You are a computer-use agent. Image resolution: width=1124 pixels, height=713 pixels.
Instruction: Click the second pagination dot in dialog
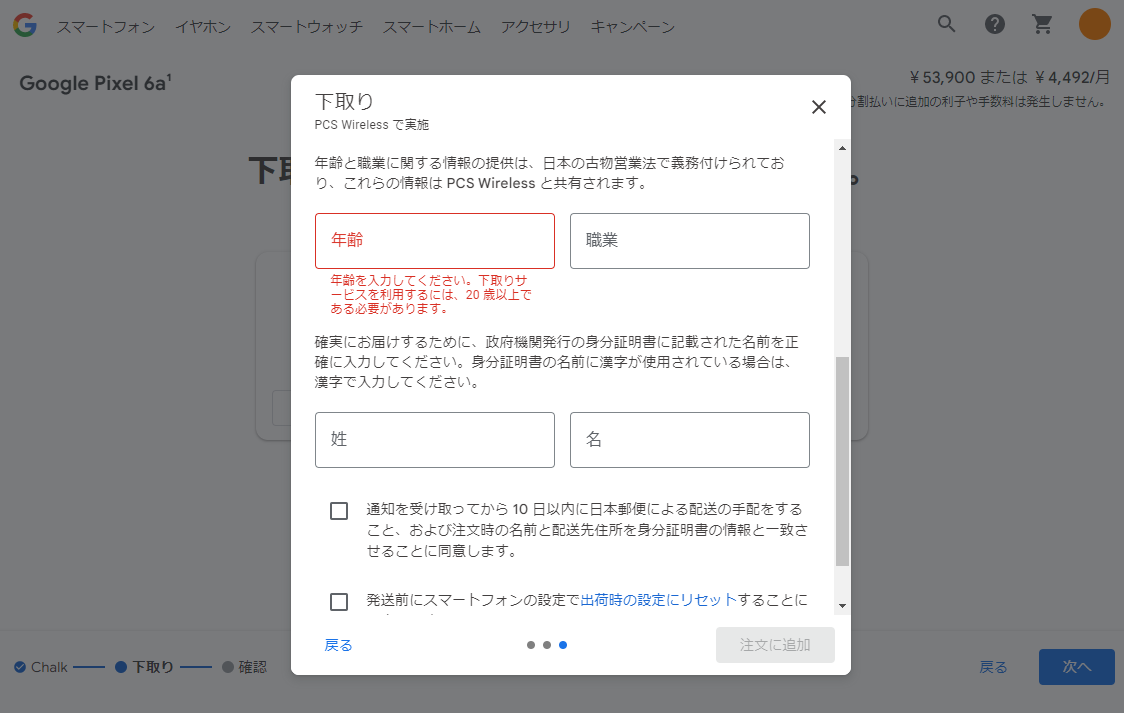click(547, 645)
